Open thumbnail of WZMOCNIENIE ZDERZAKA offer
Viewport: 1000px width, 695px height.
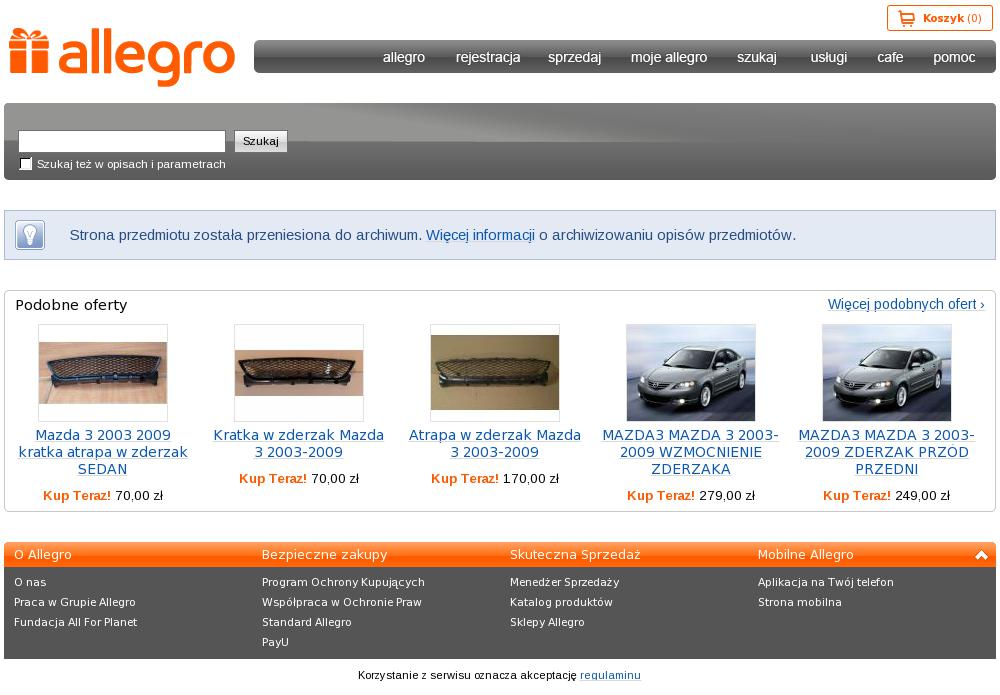691,372
